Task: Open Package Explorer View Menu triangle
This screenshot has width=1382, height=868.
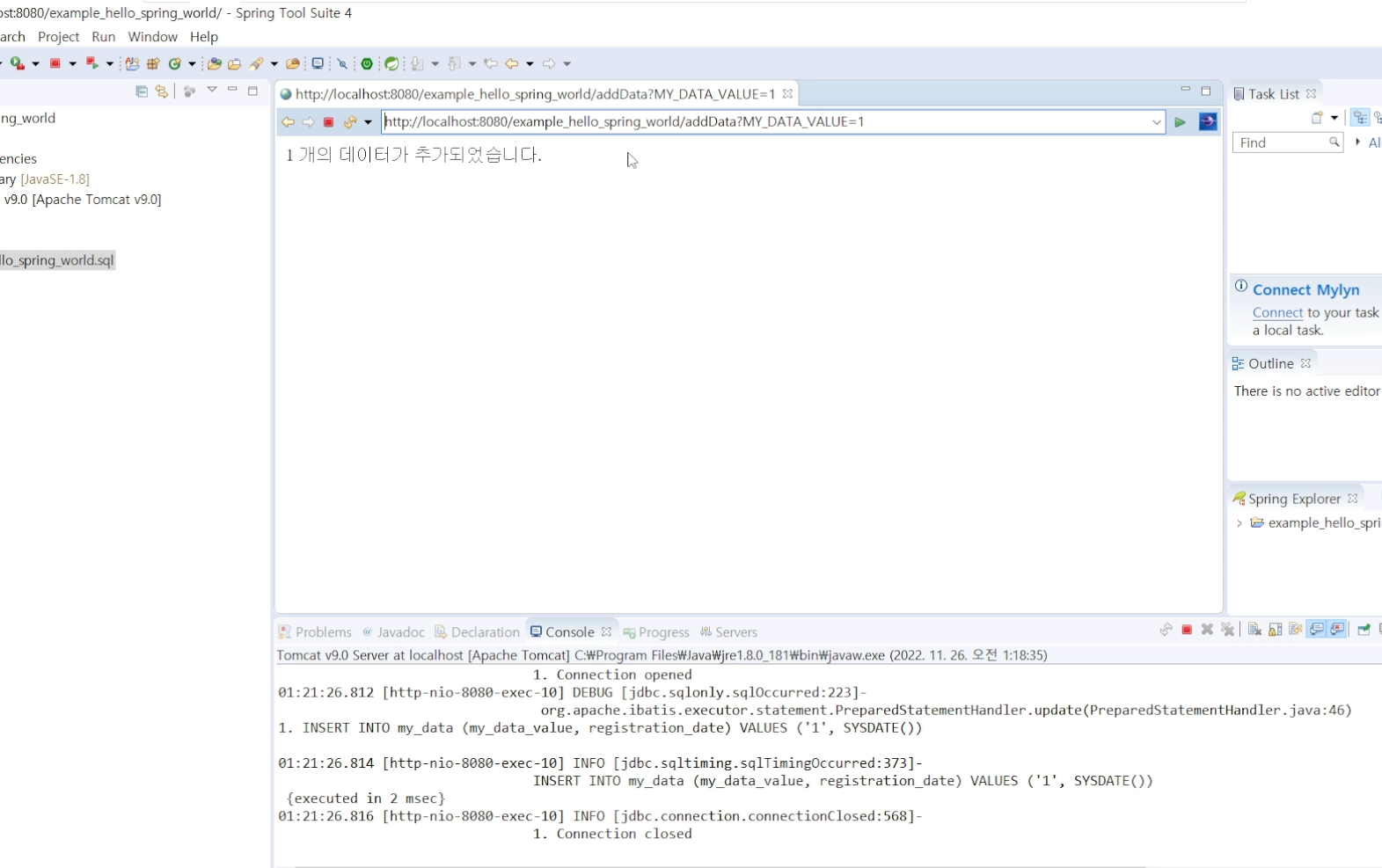Action: [x=212, y=90]
